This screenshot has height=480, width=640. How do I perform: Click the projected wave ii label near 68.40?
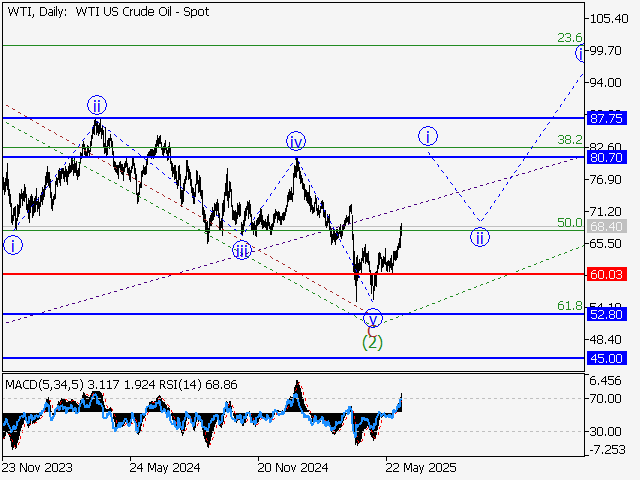(480, 237)
